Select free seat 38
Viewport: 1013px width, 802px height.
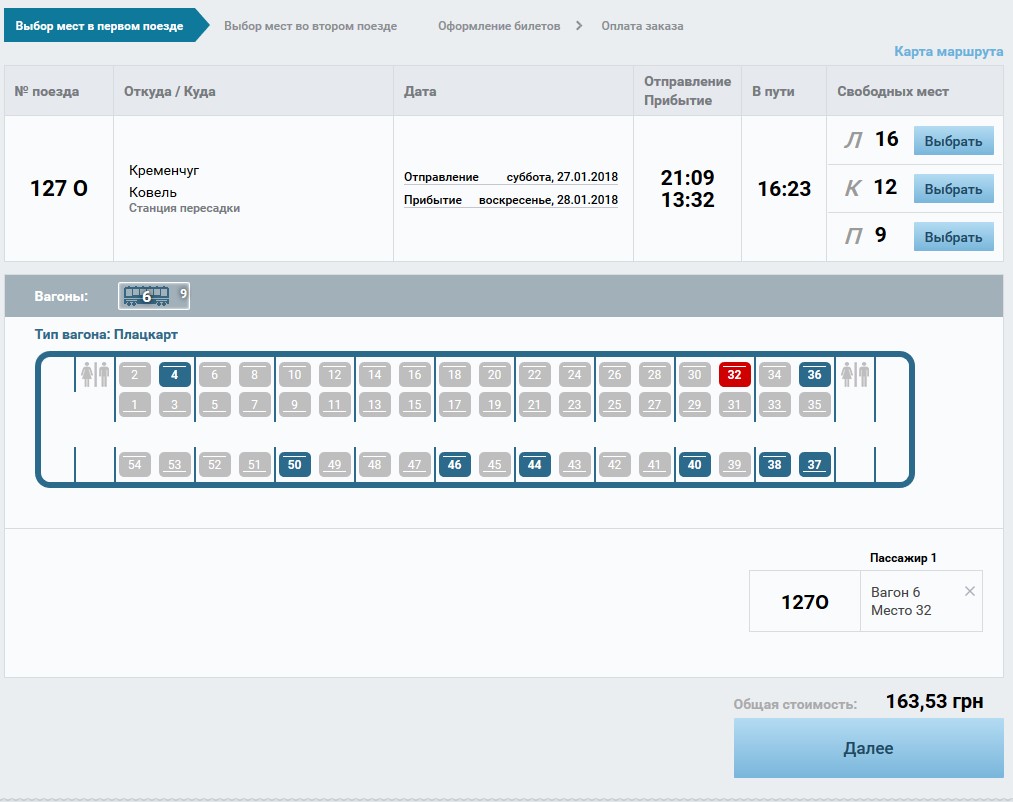click(774, 465)
